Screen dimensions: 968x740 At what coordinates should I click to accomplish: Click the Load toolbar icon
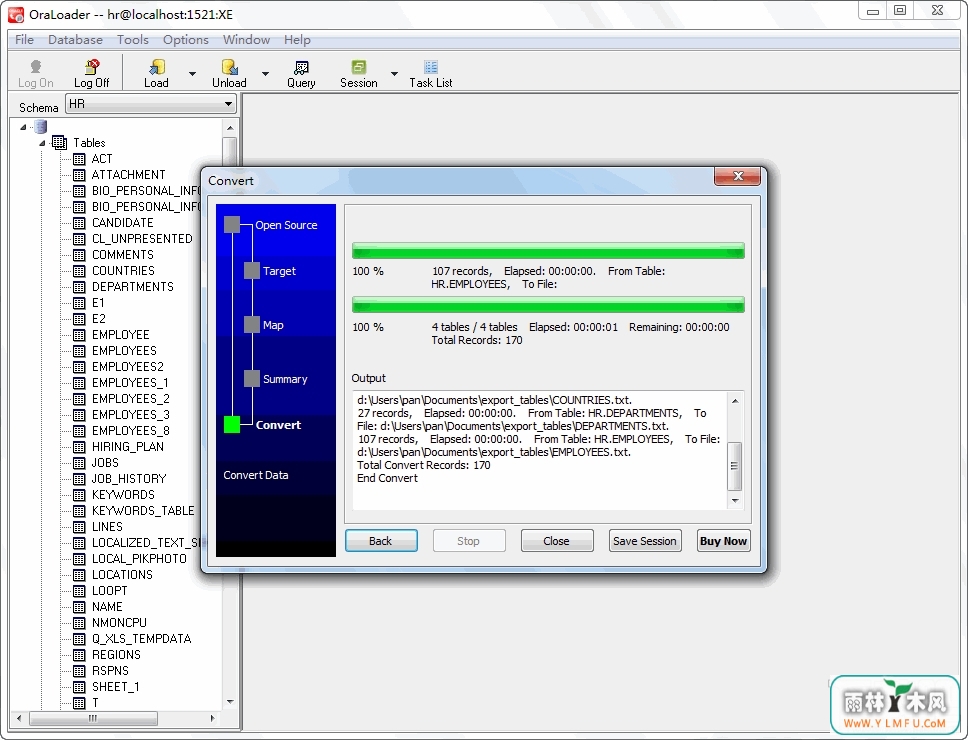pyautogui.click(x=156, y=67)
